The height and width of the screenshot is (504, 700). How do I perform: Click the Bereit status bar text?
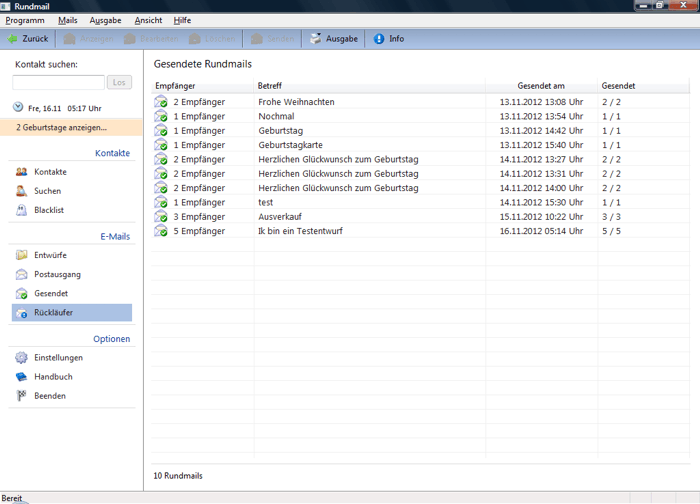(x=12, y=498)
